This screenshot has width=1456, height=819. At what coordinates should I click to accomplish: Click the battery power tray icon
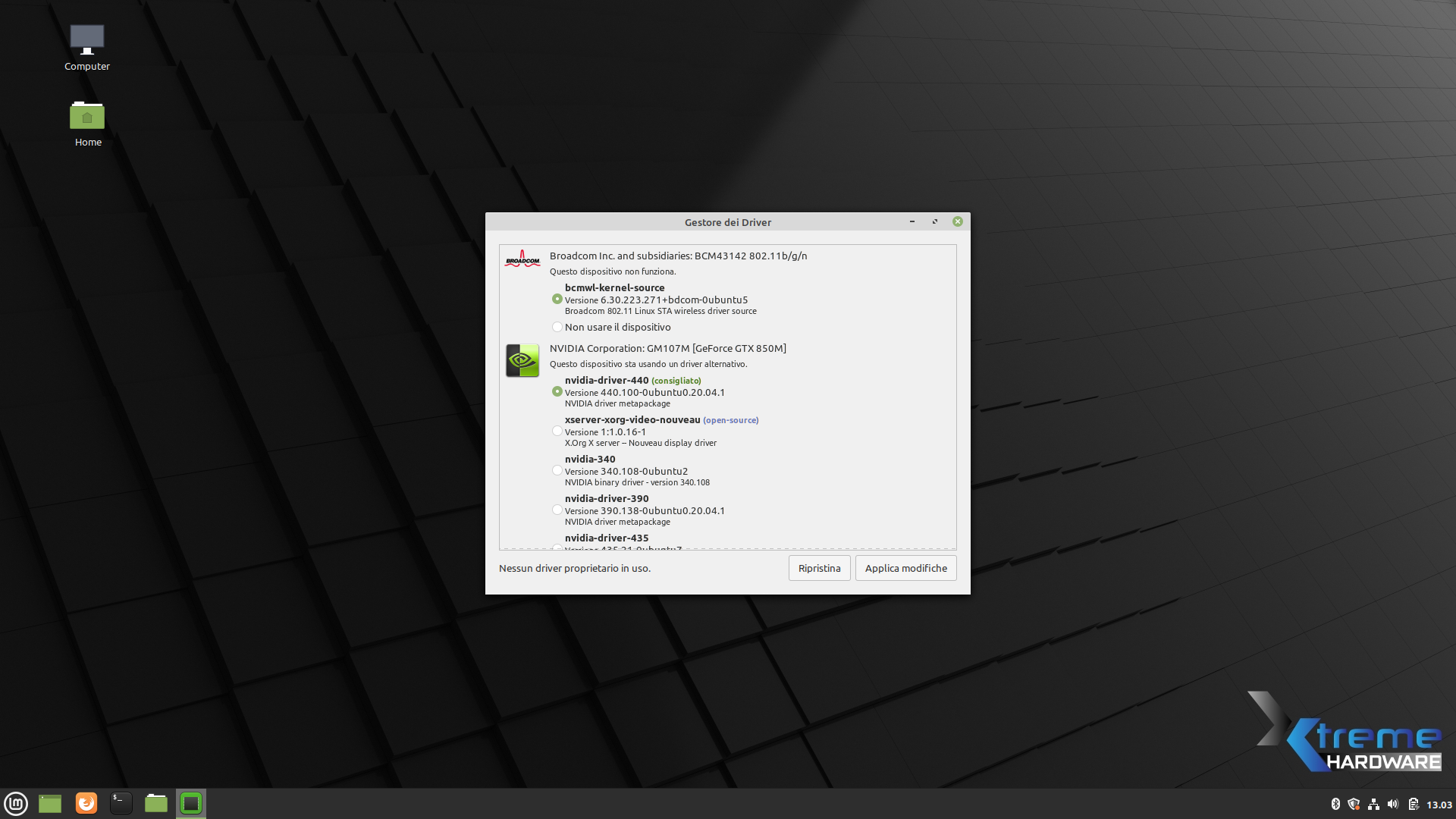coord(1413,805)
